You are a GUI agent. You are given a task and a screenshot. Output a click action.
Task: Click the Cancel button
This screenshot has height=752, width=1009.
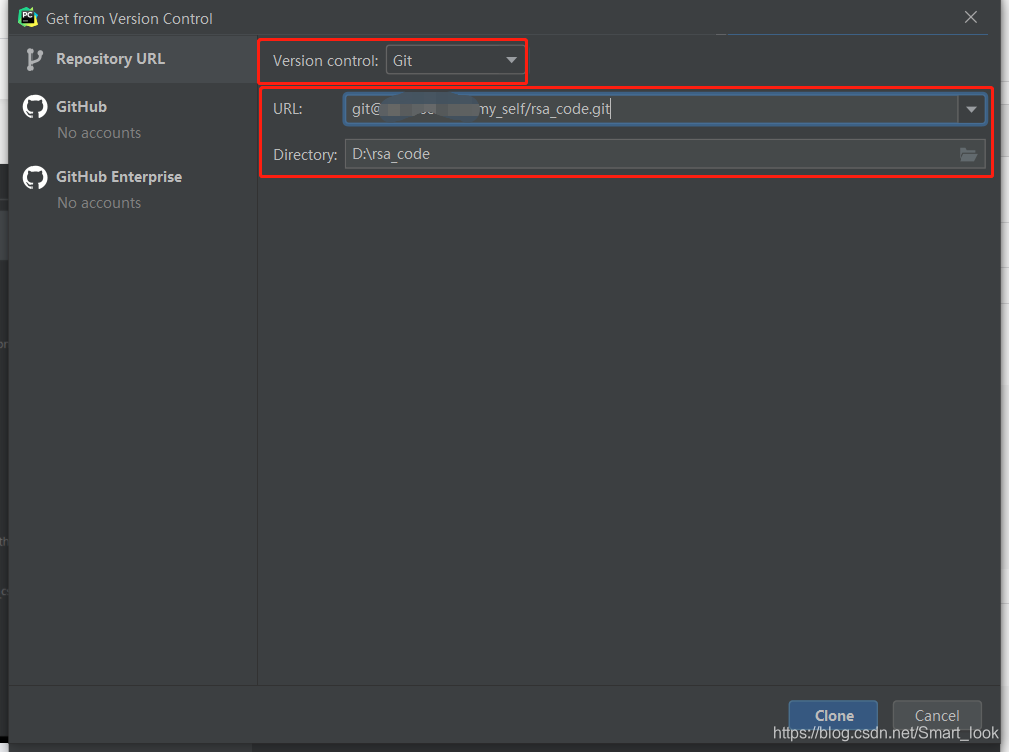pyautogui.click(x=937, y=715)
